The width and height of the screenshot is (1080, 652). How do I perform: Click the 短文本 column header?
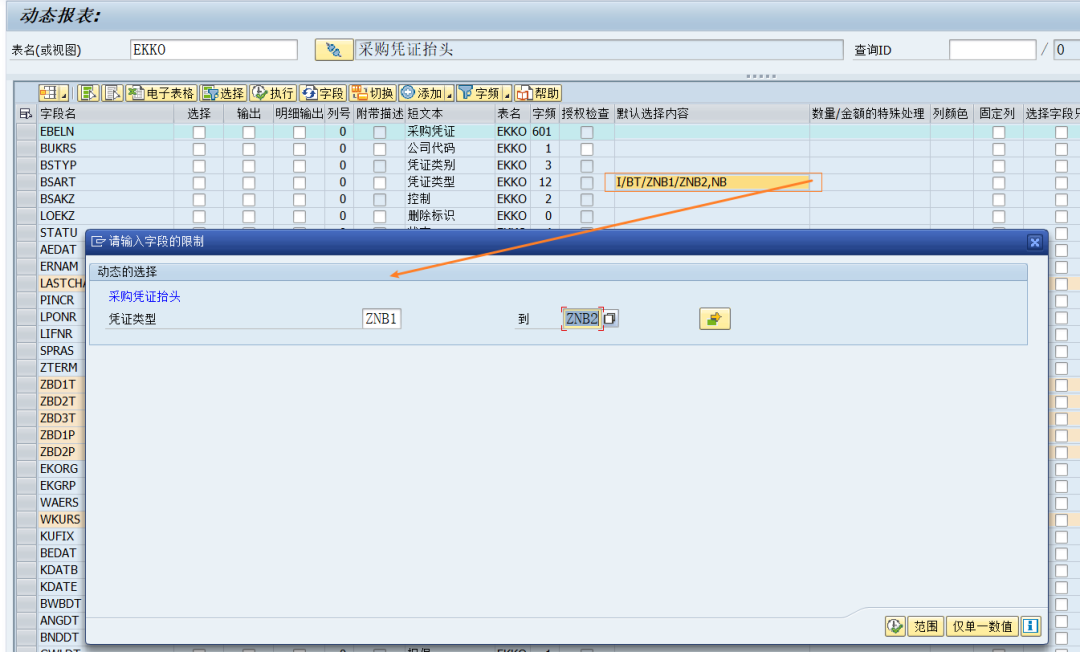450,114
